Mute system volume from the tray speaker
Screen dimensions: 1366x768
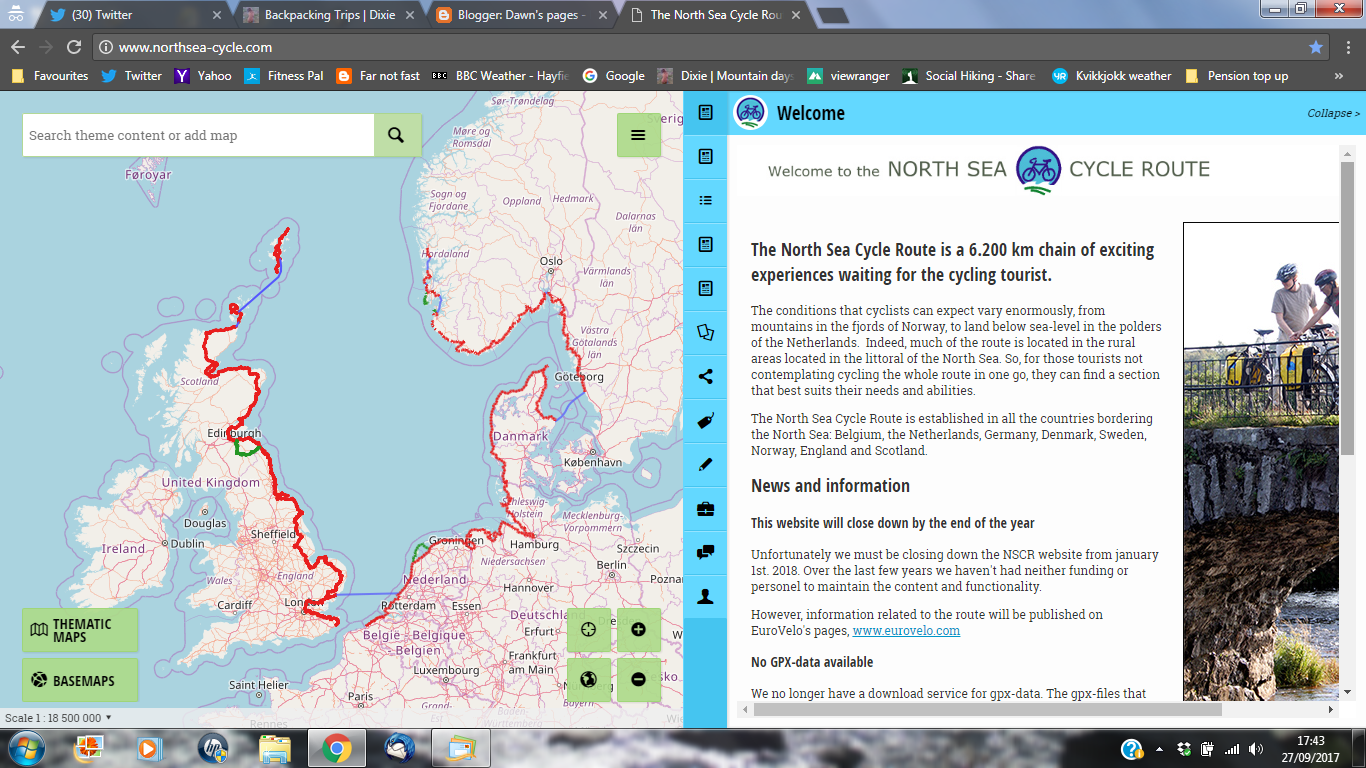click(x=1256, y=747)
